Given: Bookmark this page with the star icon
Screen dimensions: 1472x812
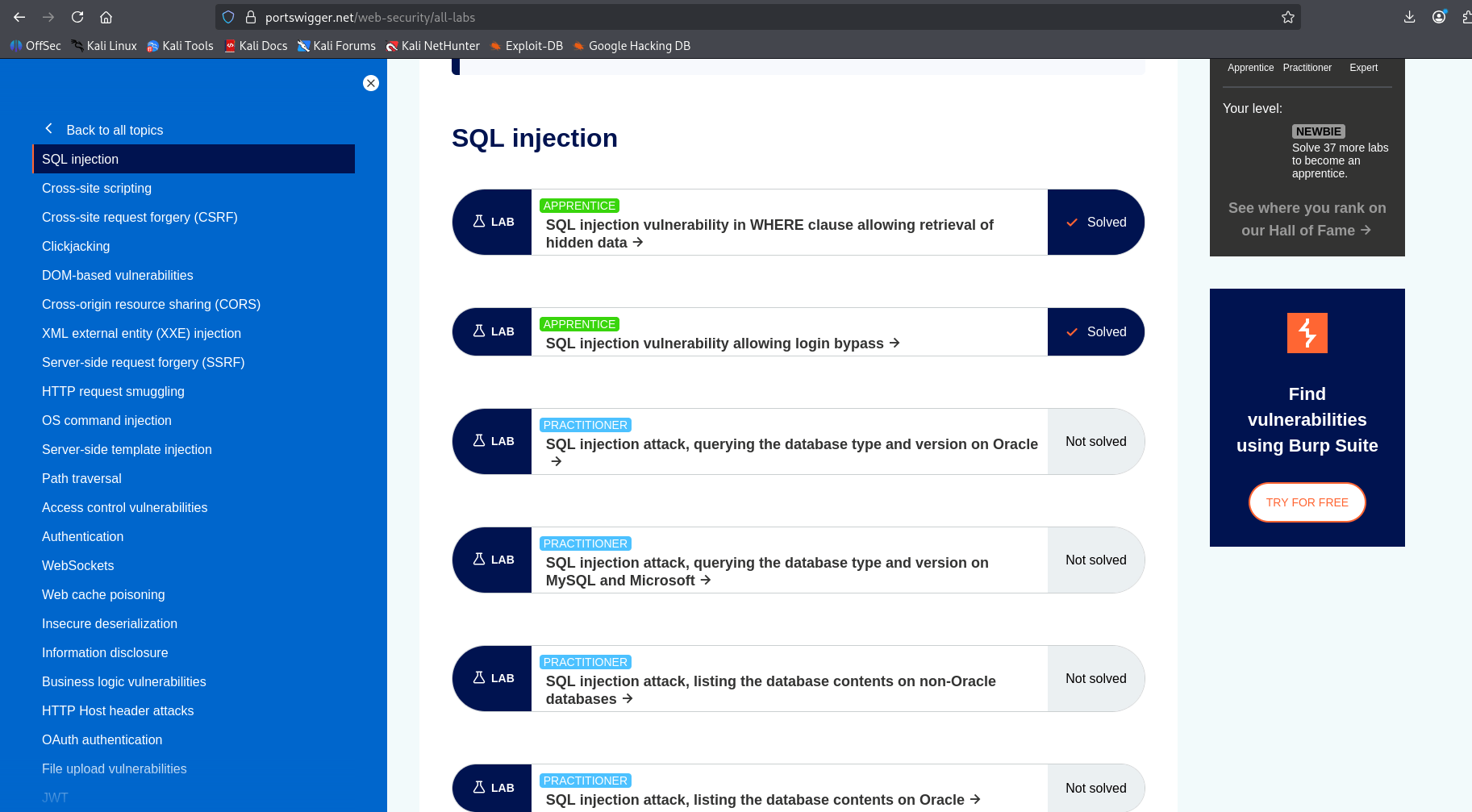Looking at the screenshot, I should tap(1288, 17).
